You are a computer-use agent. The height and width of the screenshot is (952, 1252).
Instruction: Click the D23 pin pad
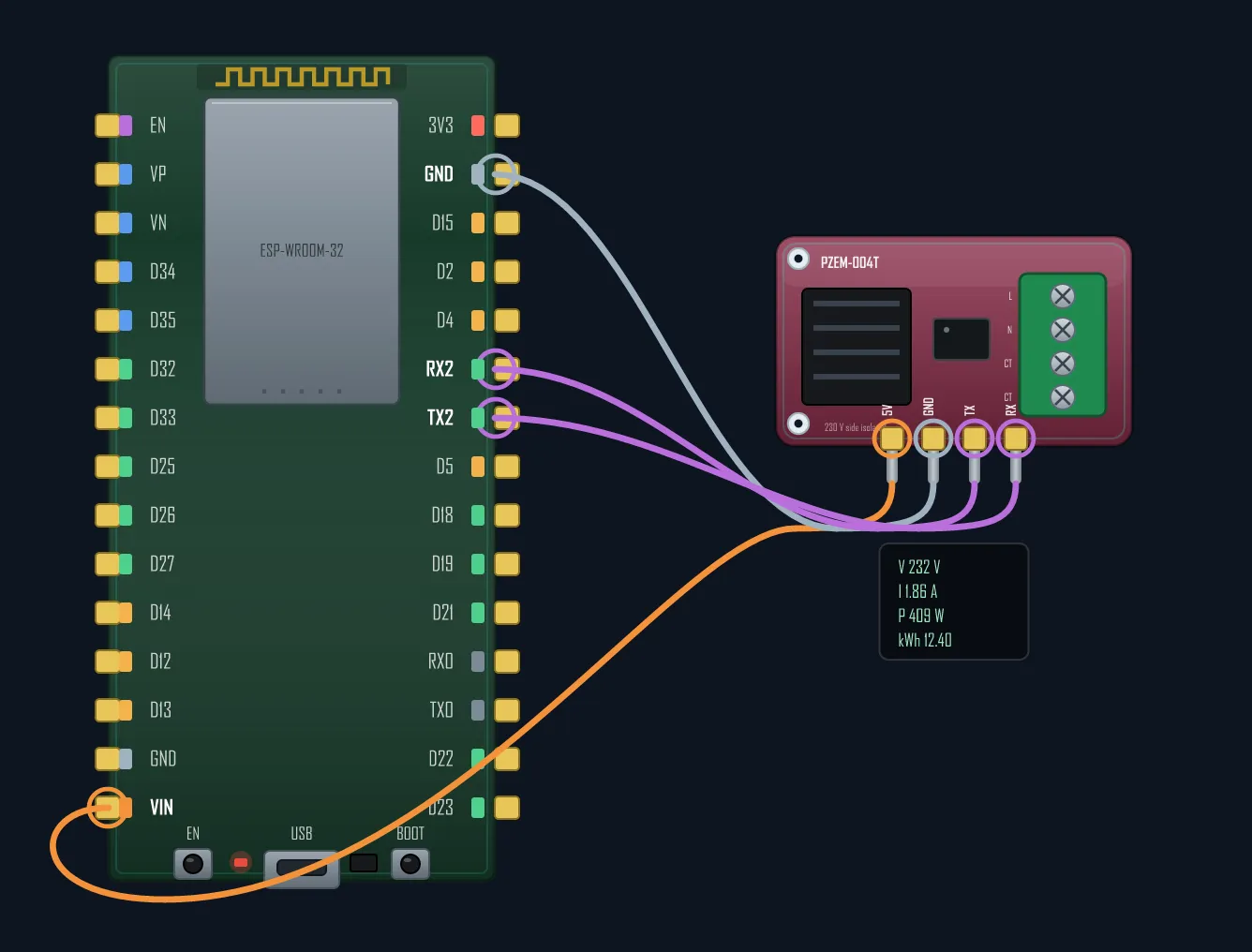coord(507,808)
